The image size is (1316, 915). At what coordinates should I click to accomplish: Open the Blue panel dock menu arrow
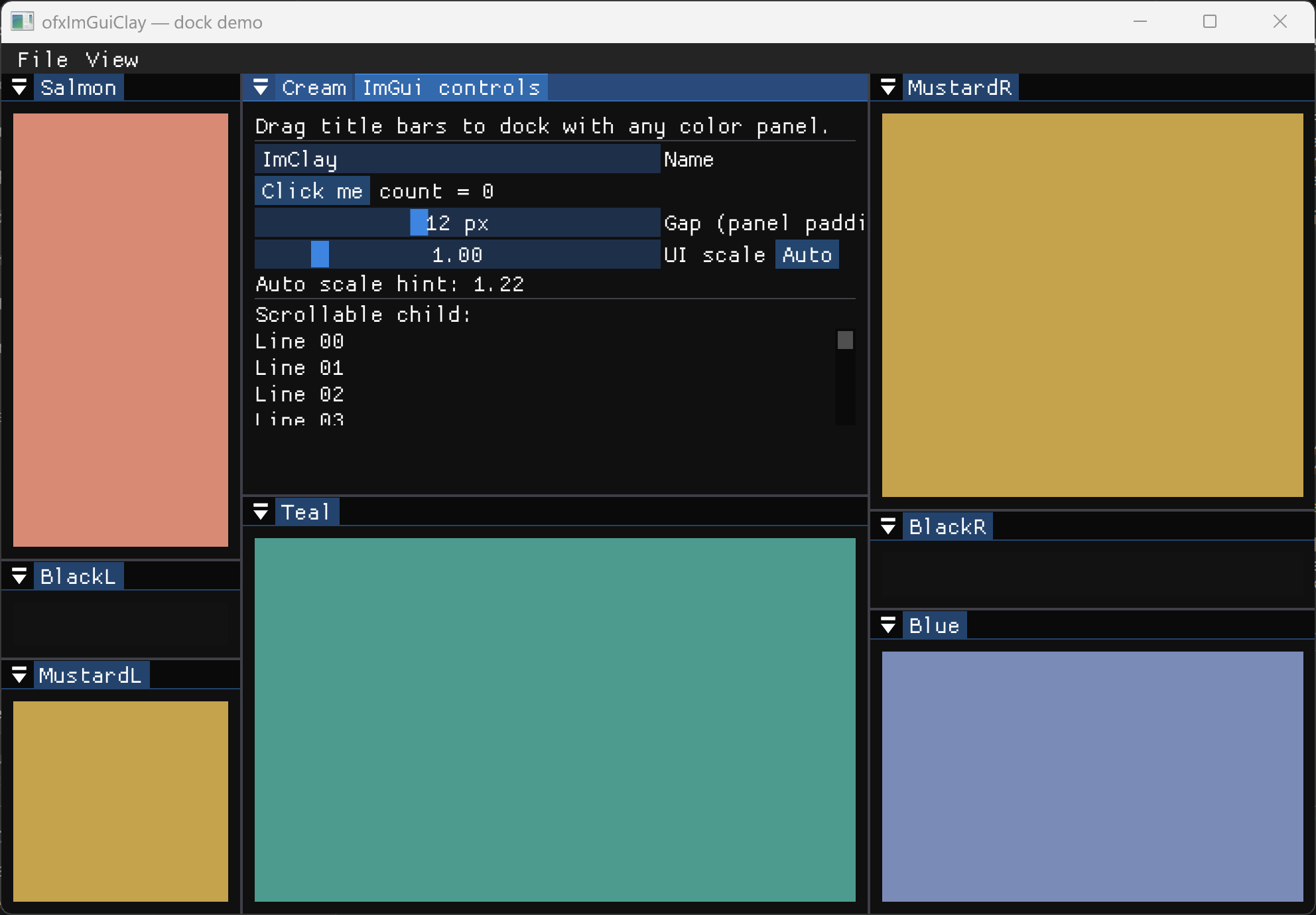click(x=888, y=625)
